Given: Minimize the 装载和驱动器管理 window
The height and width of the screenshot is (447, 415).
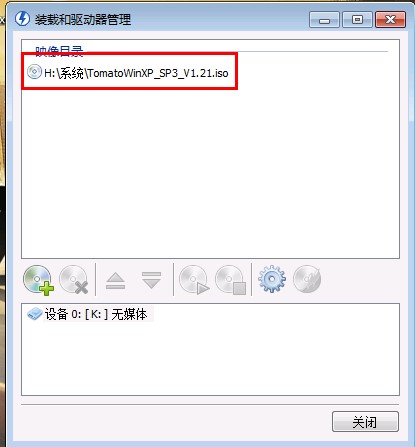Looking at the screenshot, I should click(324, 20).
